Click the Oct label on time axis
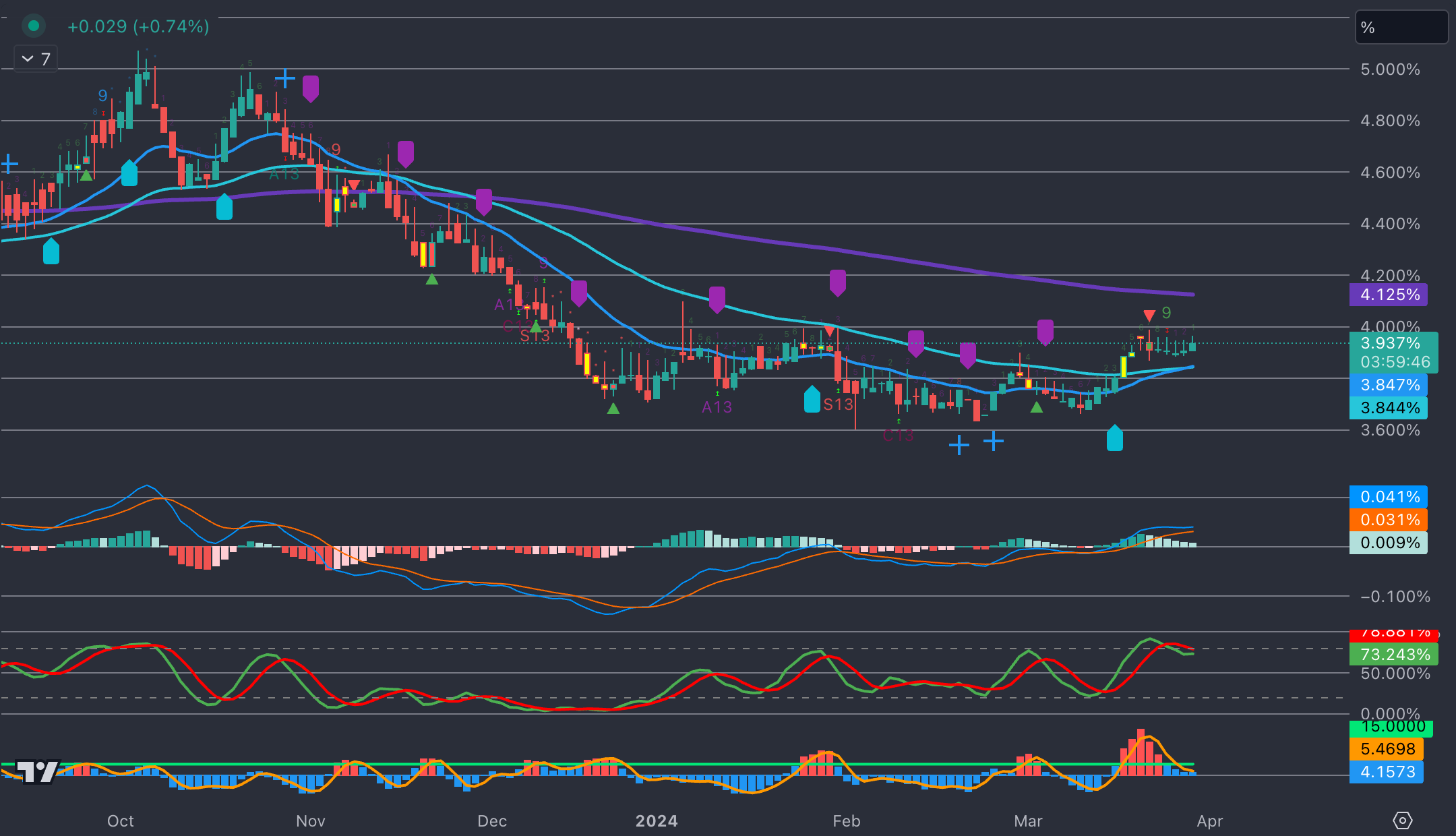The height and width of the screenshot is (836, 1456). coord(121,821)
